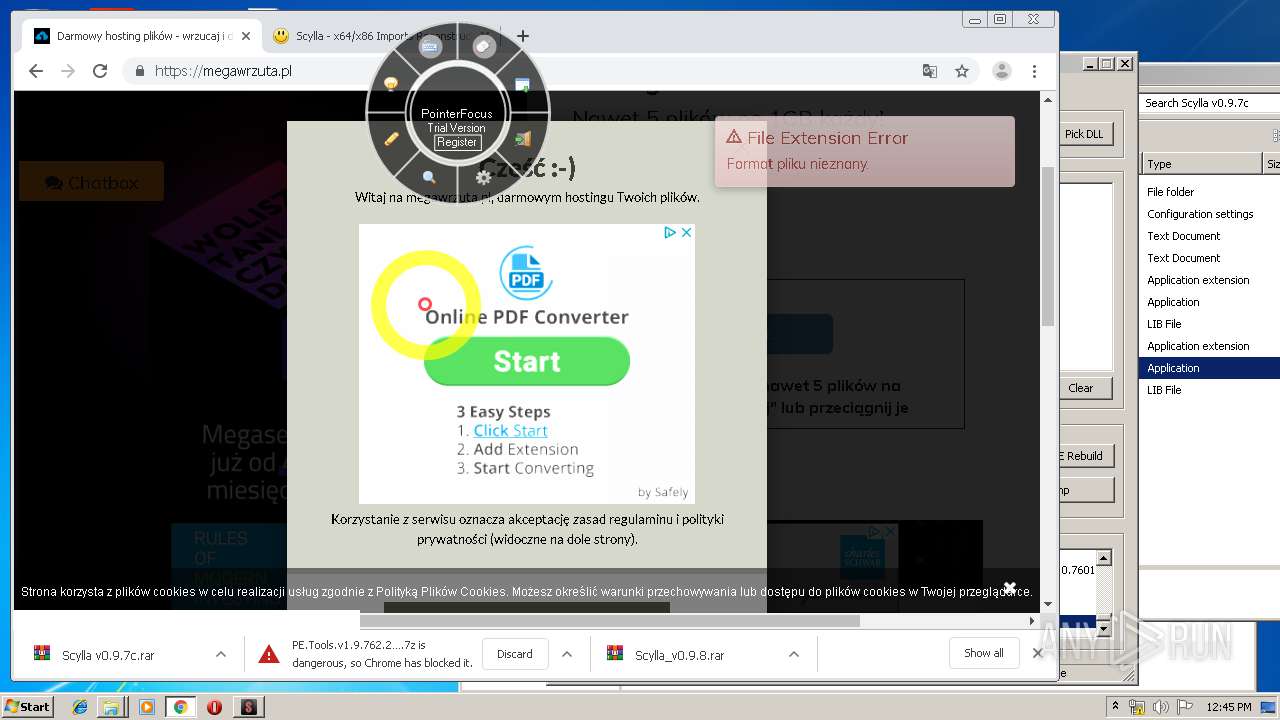Open a new Chrome tab
The width and height of the screenshot is (1280, 720).
click(x=523, y=35)
